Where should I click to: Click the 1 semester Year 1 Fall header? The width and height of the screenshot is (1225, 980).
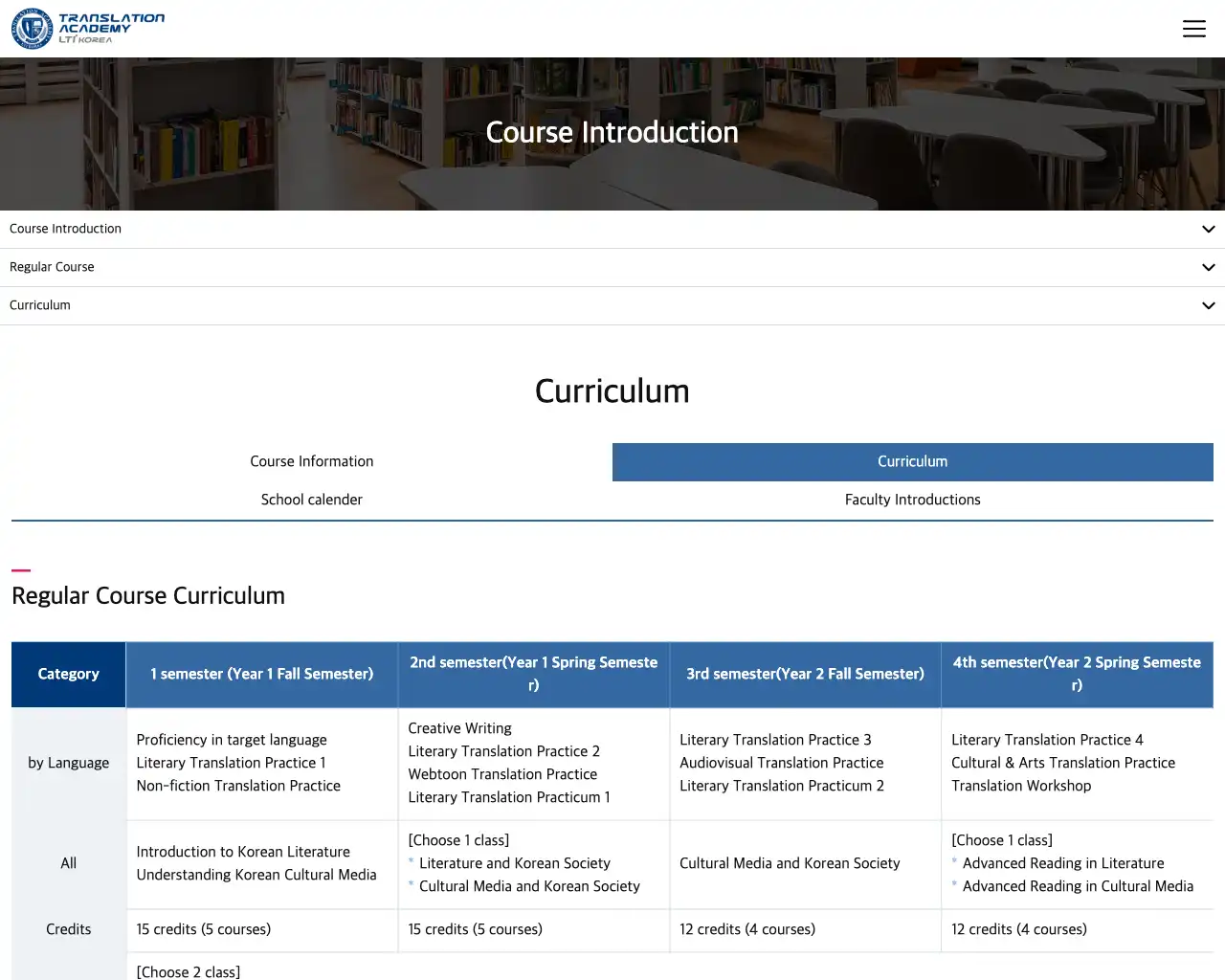pyautogui.click(x=261, y=674)
